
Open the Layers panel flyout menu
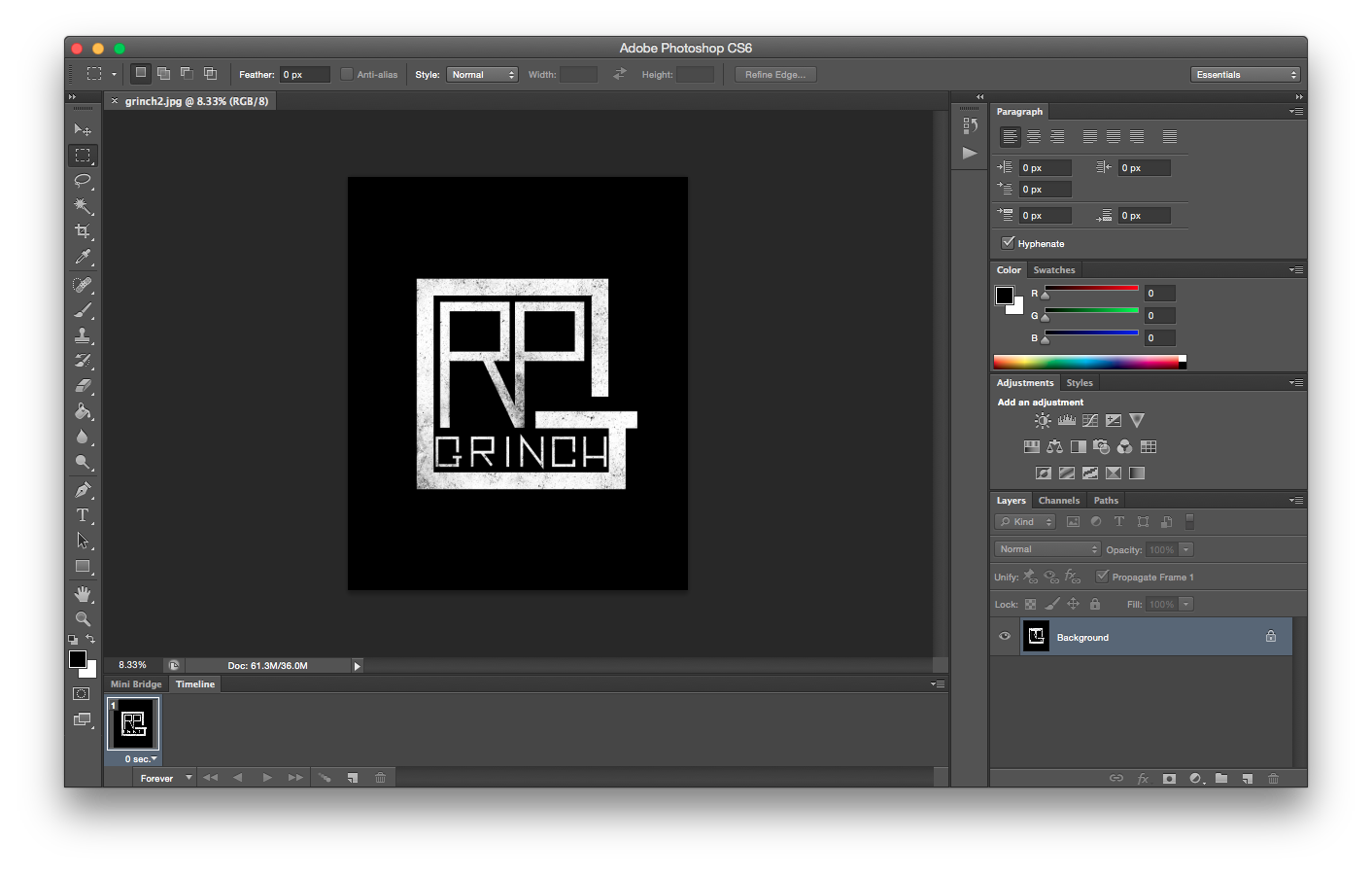[x=1296, y=500]
